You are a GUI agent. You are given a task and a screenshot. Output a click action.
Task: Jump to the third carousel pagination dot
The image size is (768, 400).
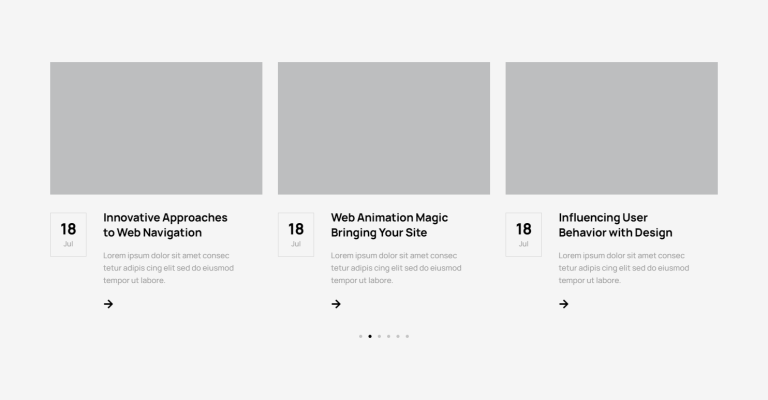pos(379,336)
